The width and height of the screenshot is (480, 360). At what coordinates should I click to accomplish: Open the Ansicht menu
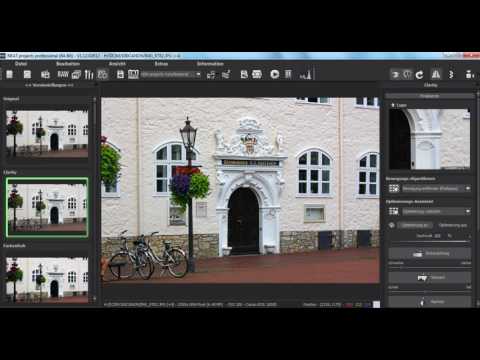coord(117,64)
